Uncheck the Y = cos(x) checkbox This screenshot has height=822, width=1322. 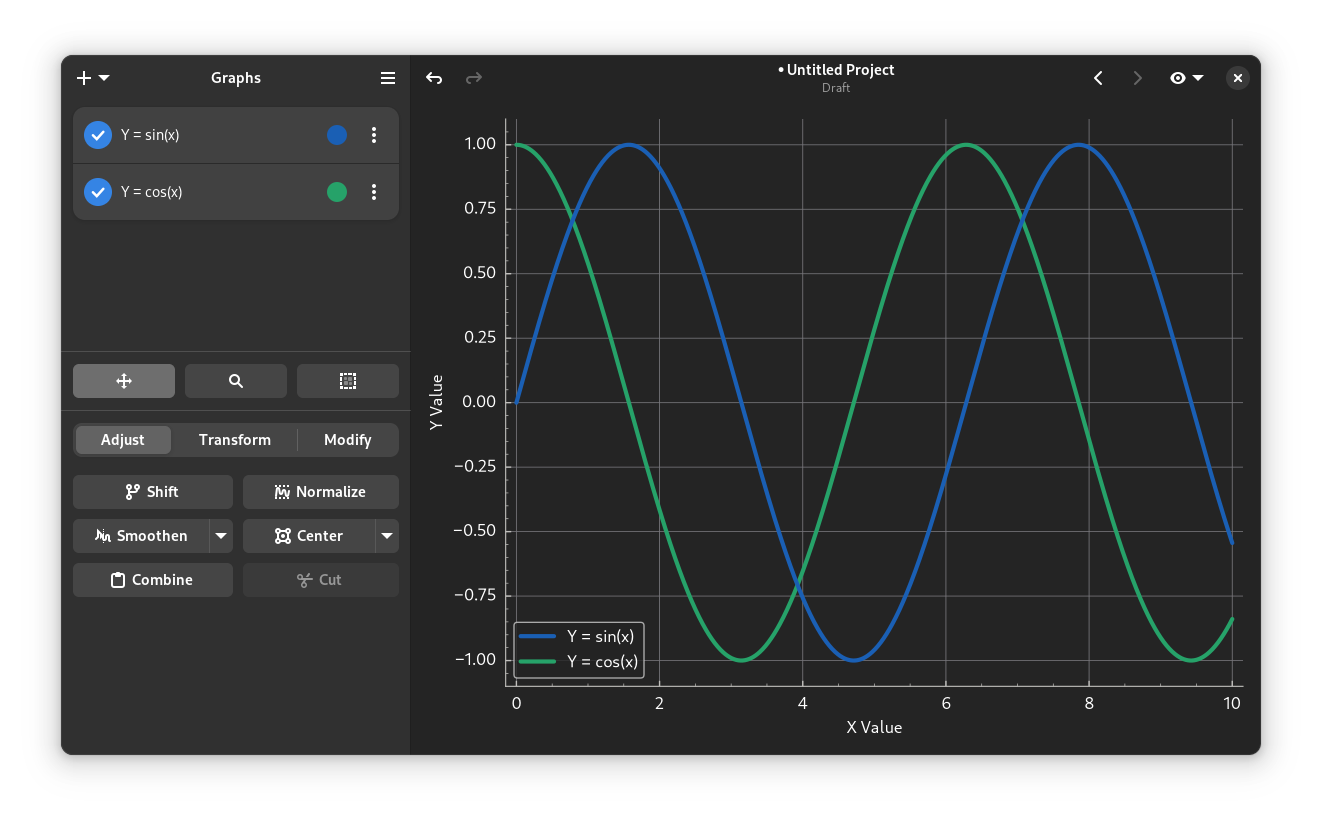pos(98,192)
